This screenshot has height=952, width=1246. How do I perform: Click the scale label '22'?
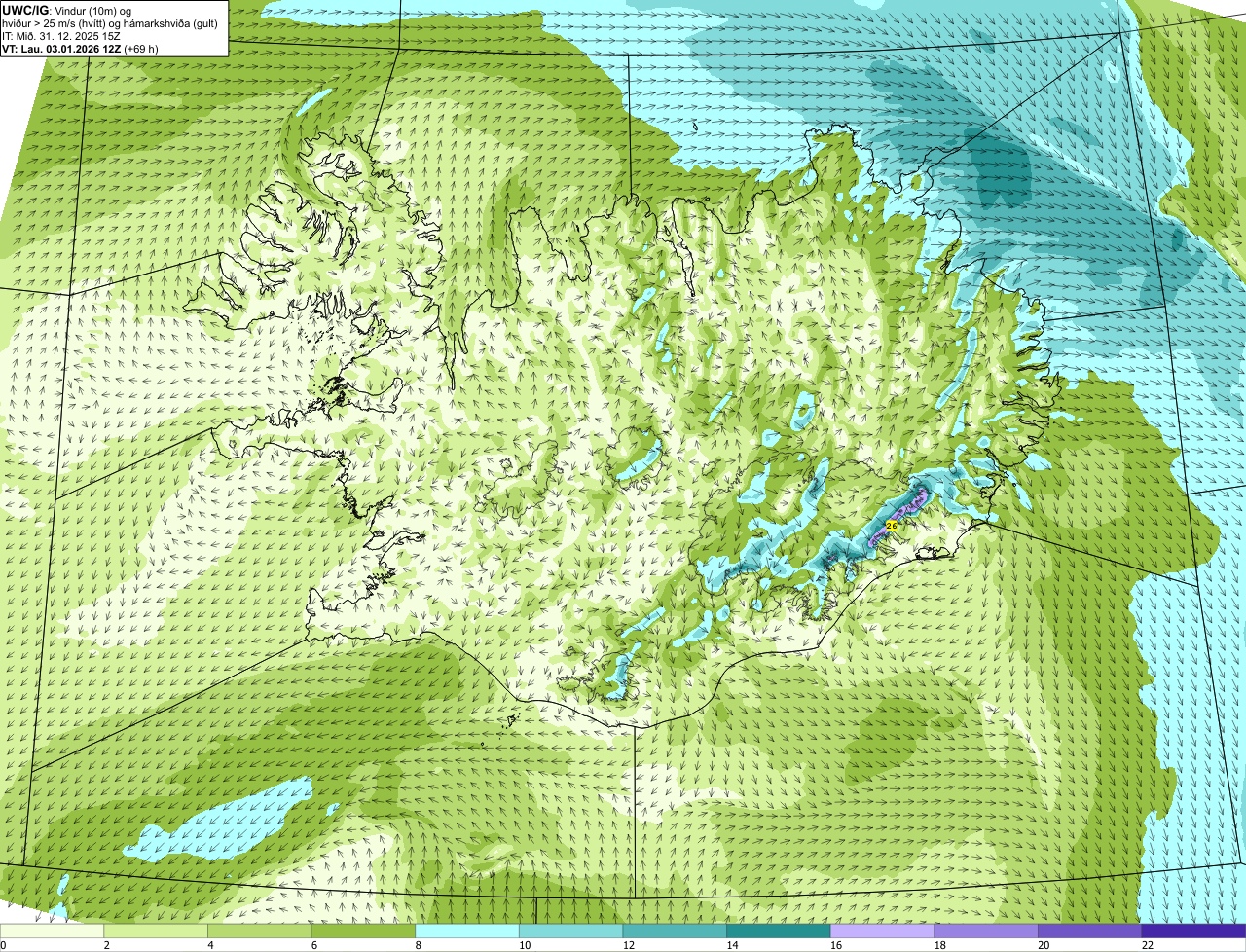click(1148, 944)
